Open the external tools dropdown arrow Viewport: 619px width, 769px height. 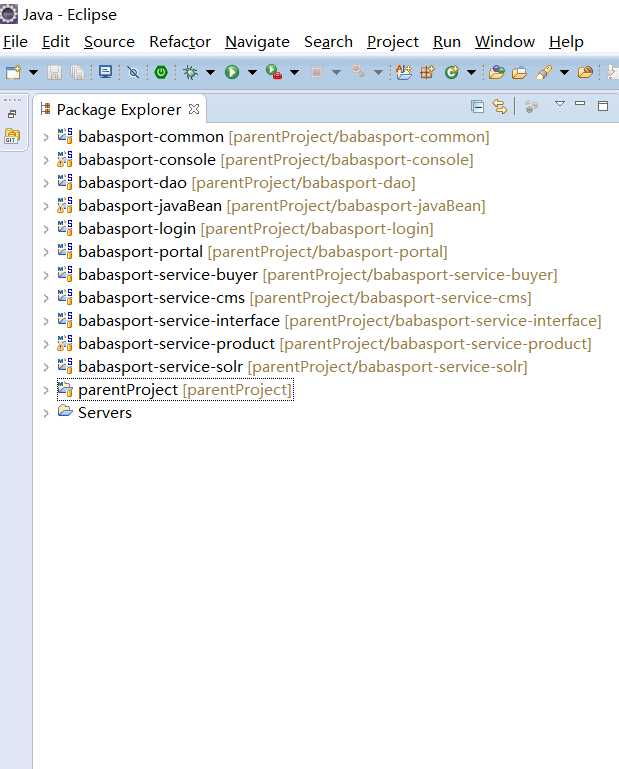[x=294, y=73]
